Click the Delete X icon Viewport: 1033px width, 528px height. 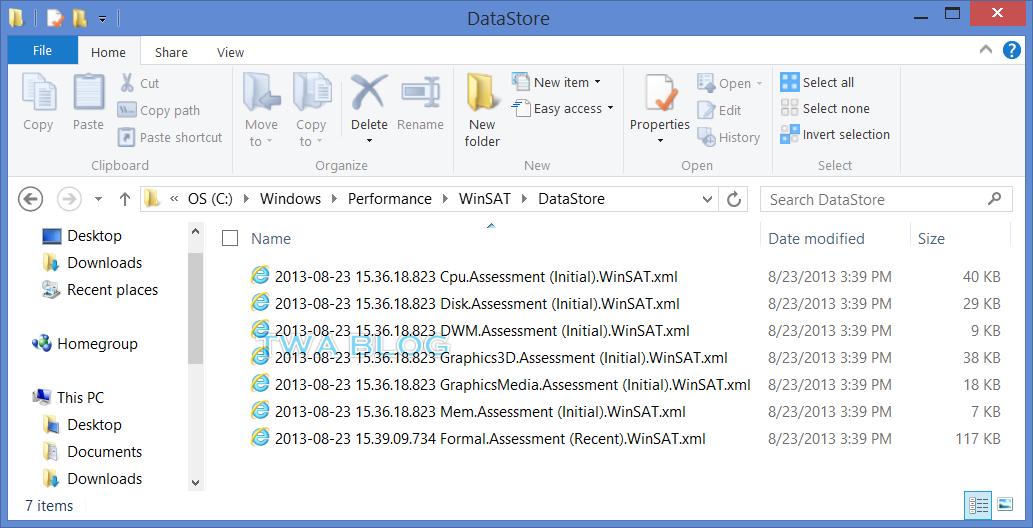coord(369,92)
